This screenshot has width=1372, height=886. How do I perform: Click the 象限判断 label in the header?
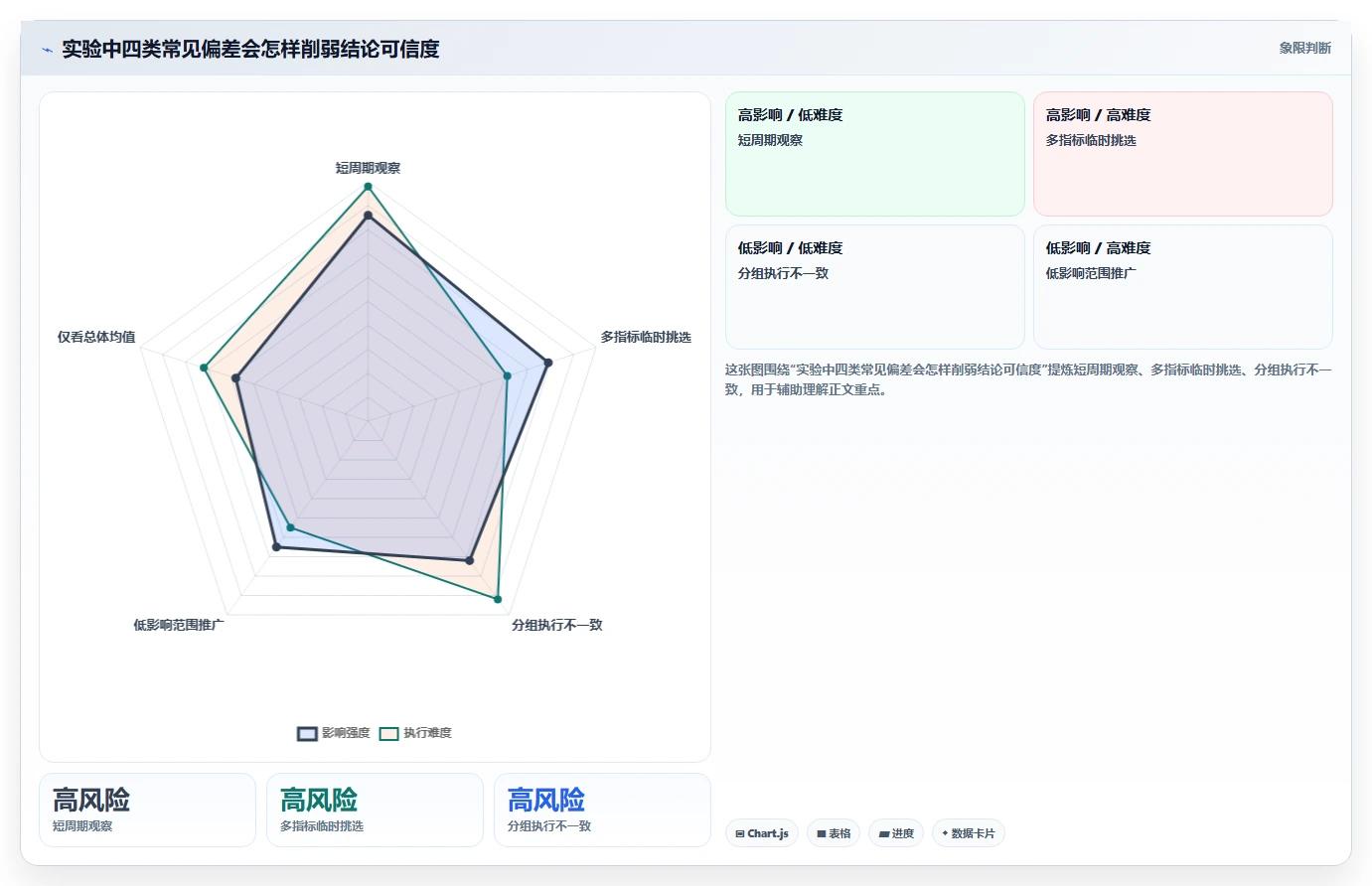1304,48
